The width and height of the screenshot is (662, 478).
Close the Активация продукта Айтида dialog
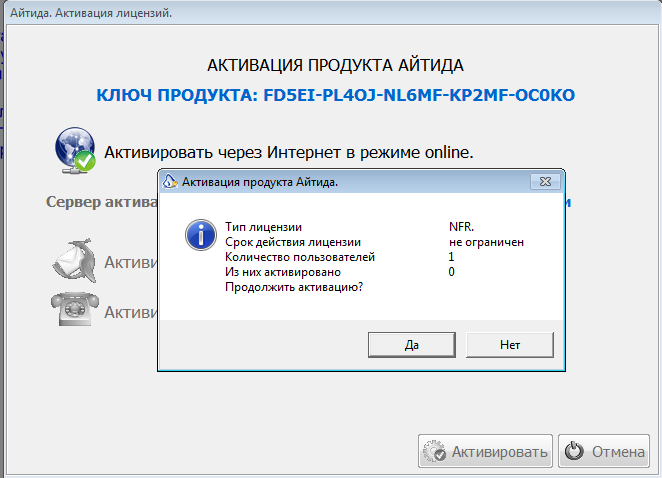coord(545,182)
